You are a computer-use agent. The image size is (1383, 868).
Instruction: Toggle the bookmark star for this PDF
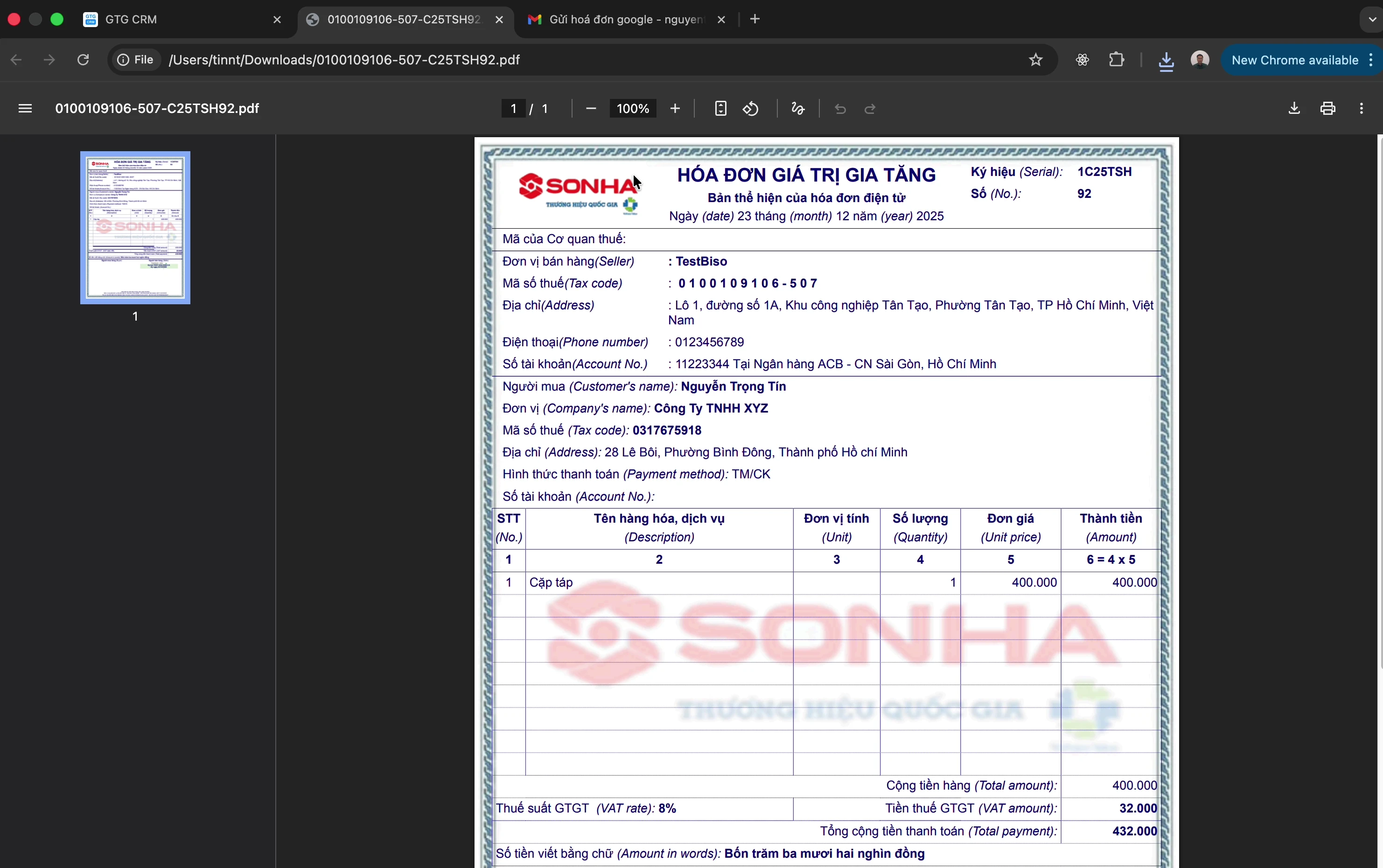coord(1036,60)
